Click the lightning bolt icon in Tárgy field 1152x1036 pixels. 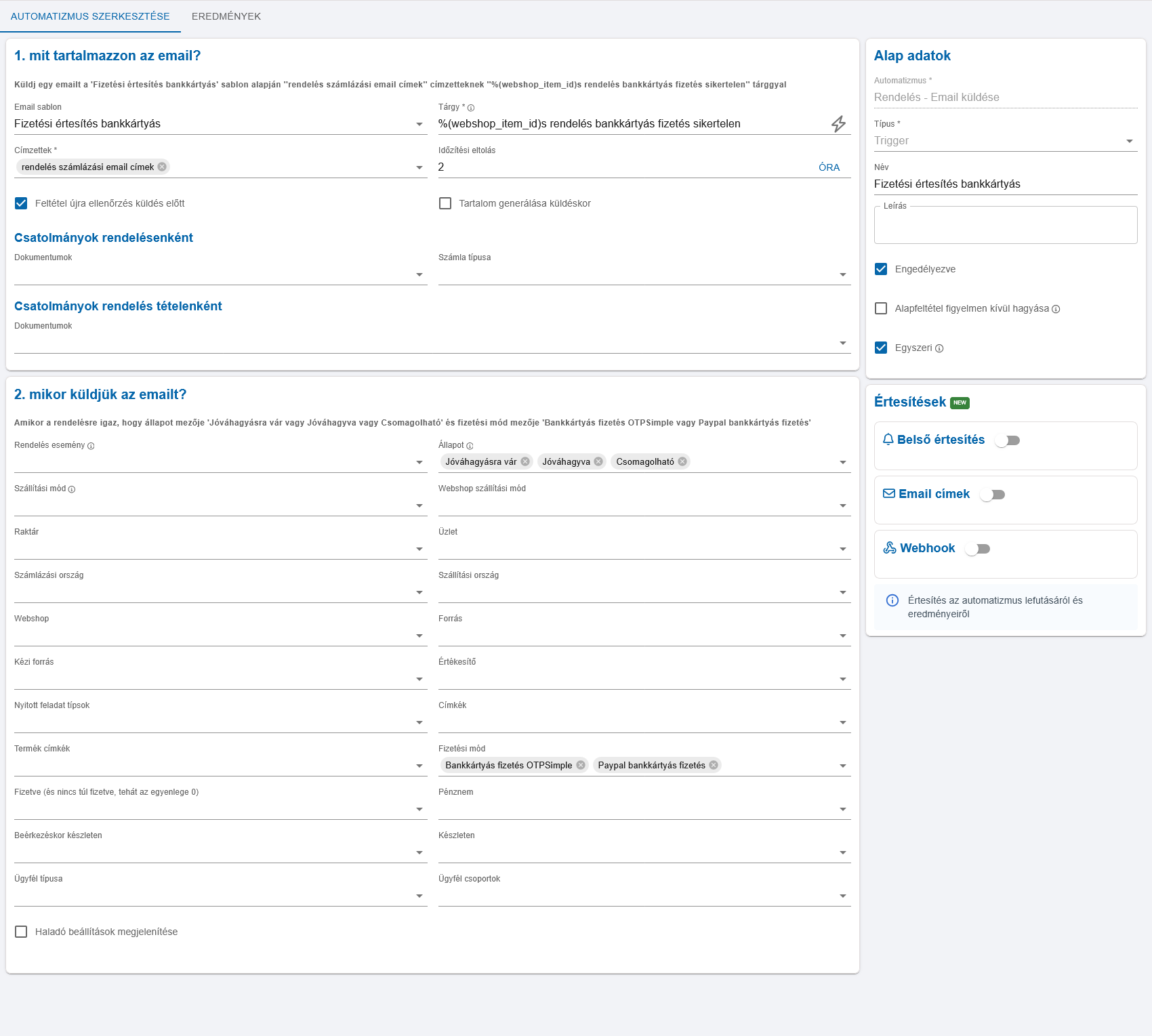[x=838, y=124]
